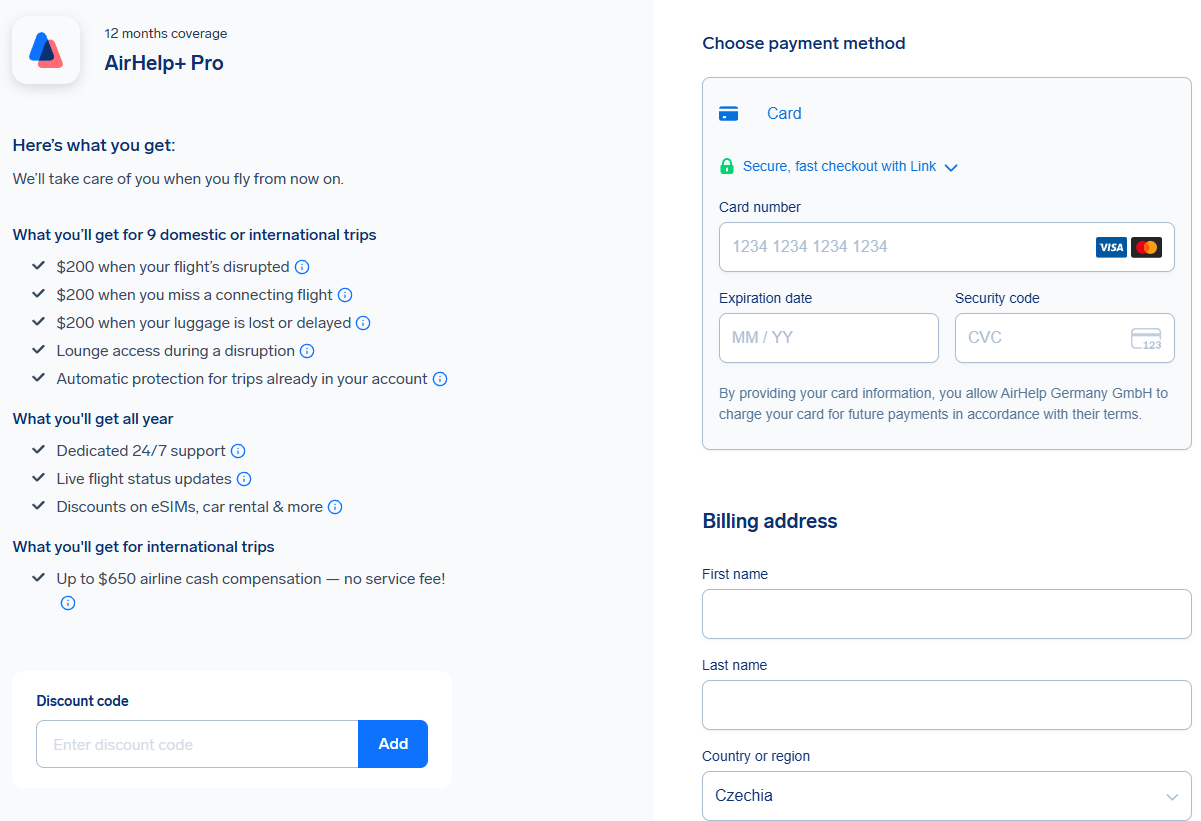Select the Card payment method
The height and width of the screenshot is (821, 1201).
783,114
